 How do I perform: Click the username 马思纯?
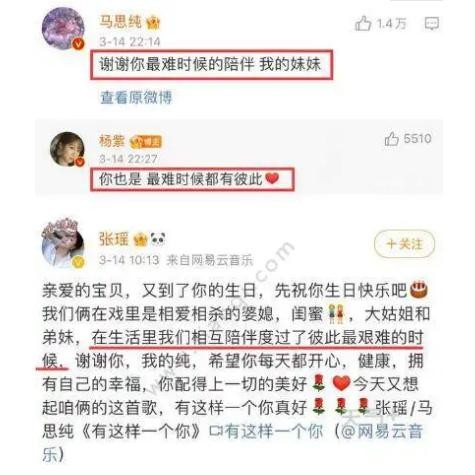tap(121, 22)
